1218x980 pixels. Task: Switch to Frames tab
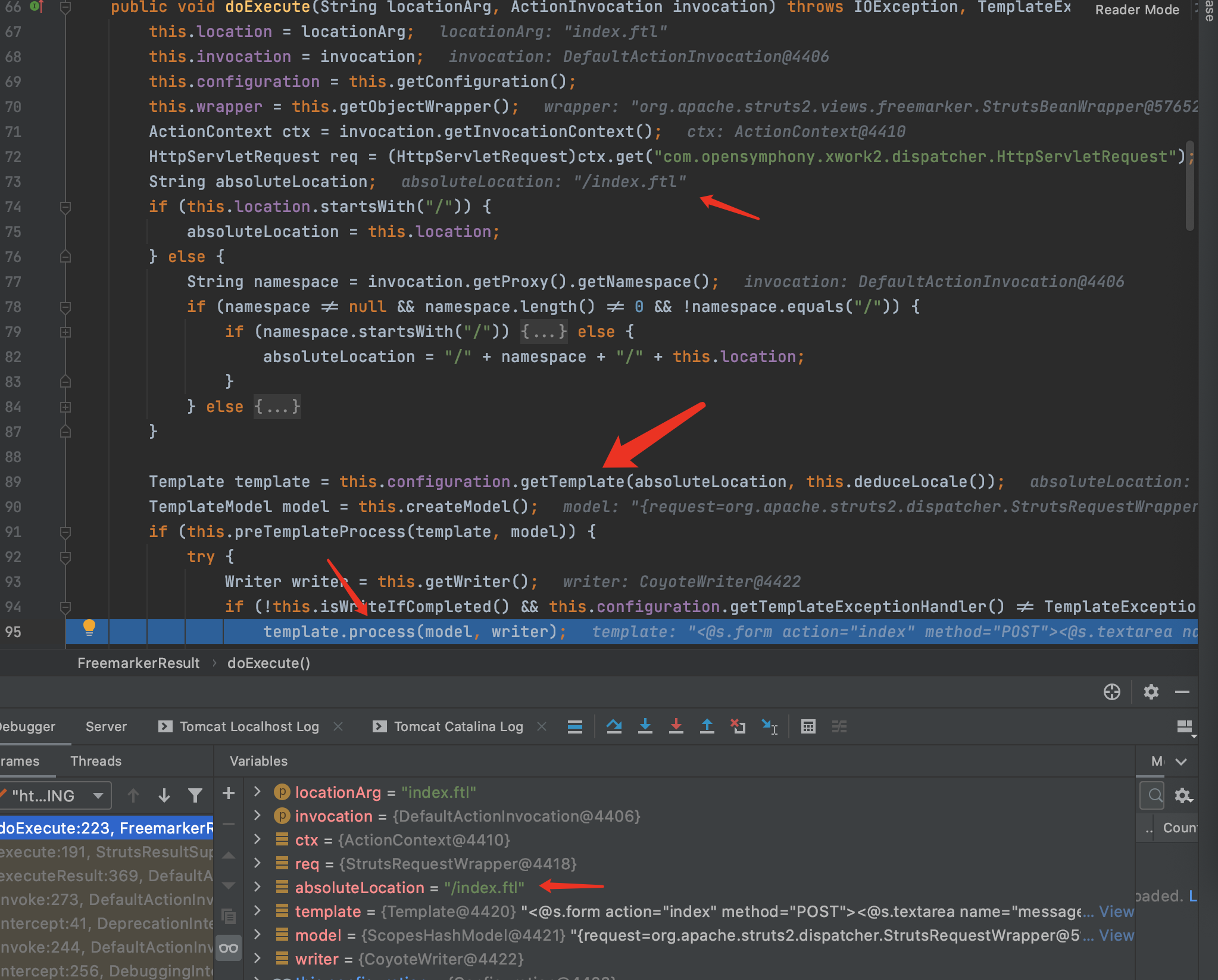[x=20, y=761]
